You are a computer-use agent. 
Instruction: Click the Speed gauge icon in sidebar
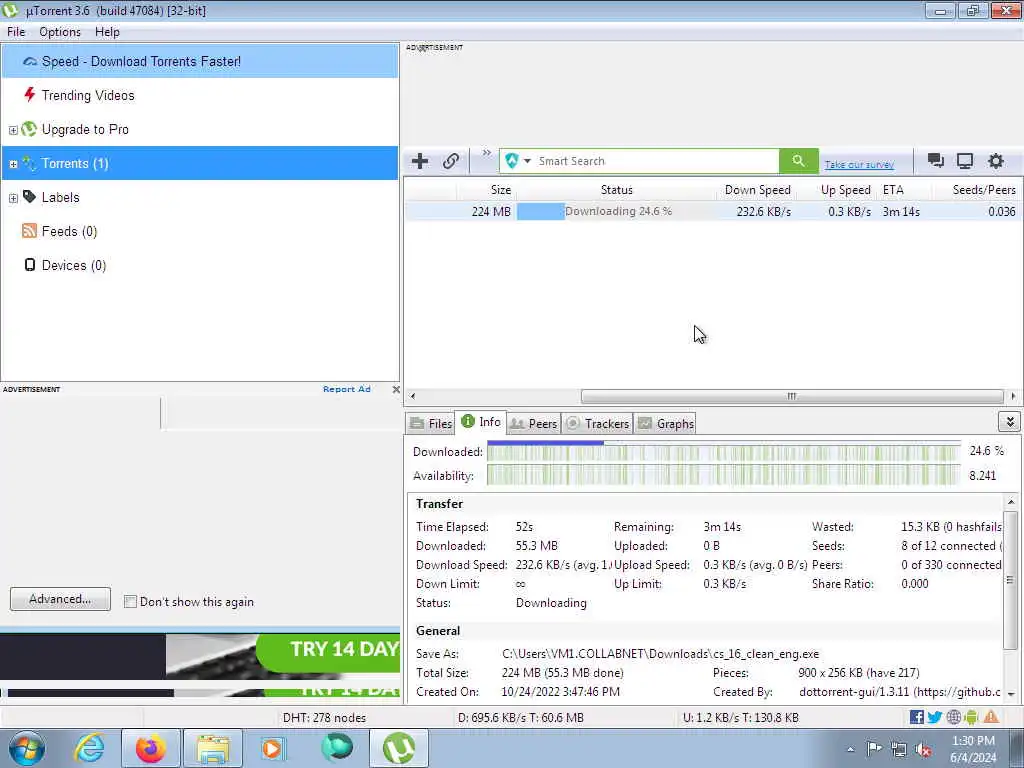pyautogui.click(x=29, y=61)
